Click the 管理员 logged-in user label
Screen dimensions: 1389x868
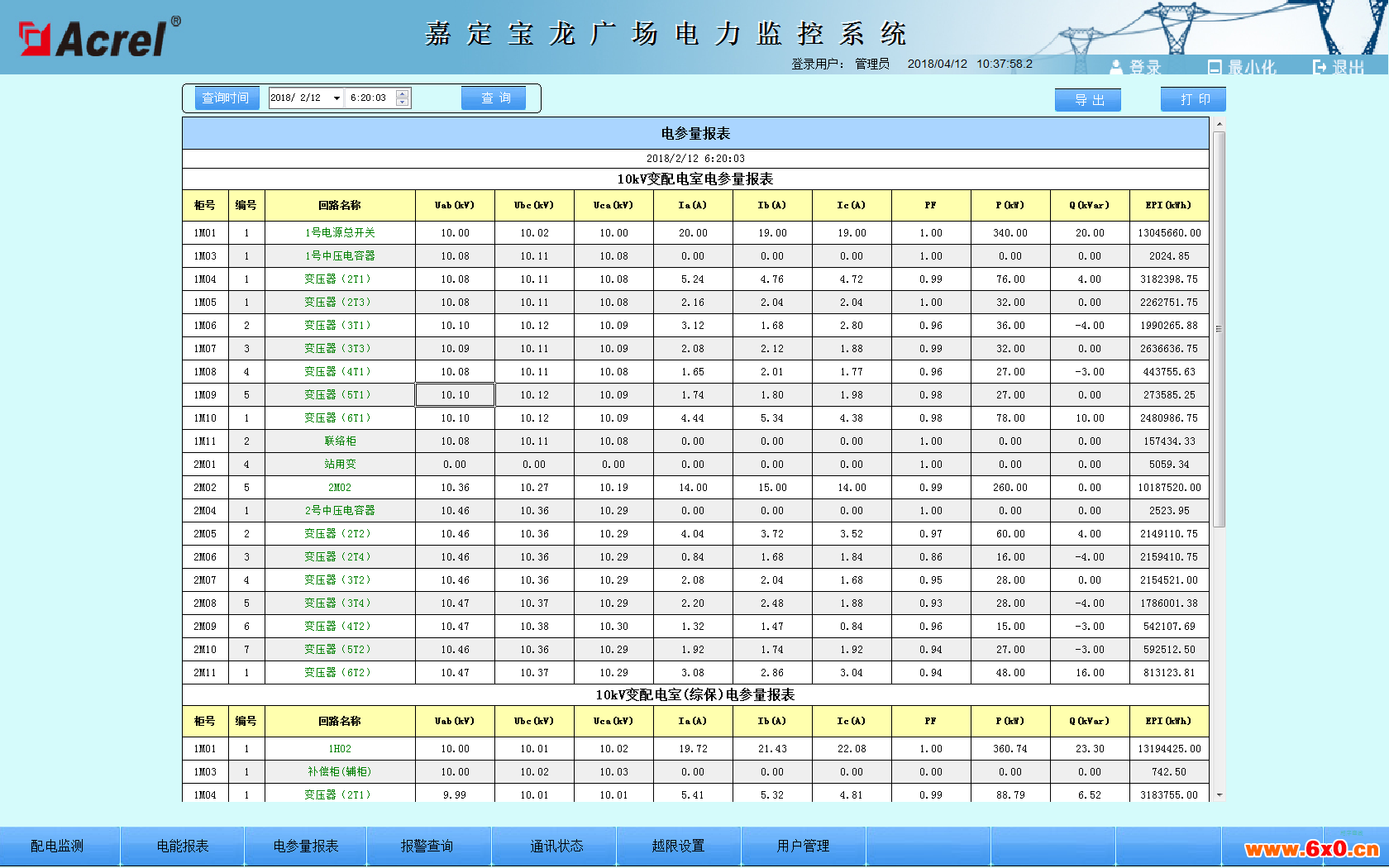[872, 64]
